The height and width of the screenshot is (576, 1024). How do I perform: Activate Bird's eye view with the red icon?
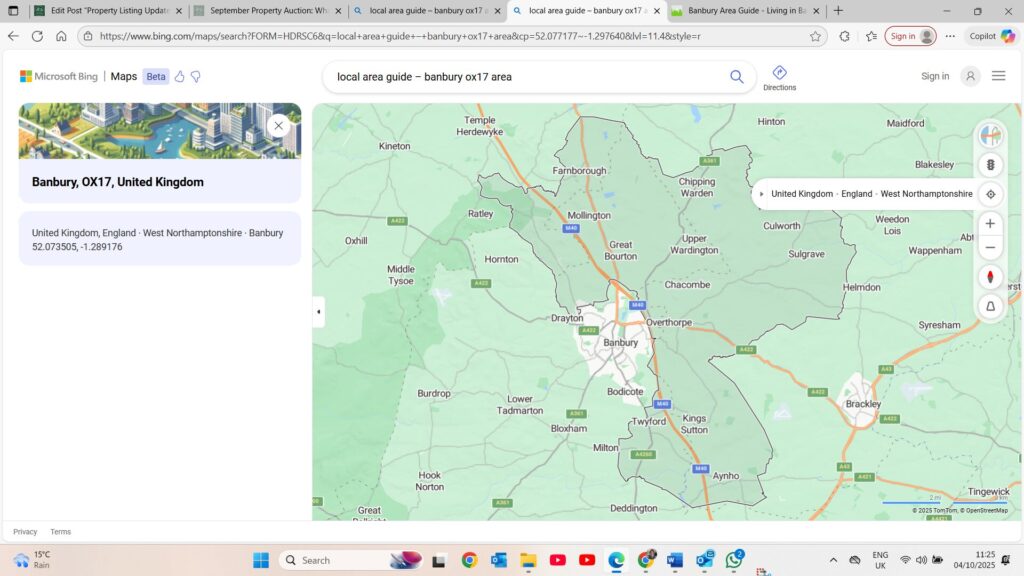click(990, 277)
